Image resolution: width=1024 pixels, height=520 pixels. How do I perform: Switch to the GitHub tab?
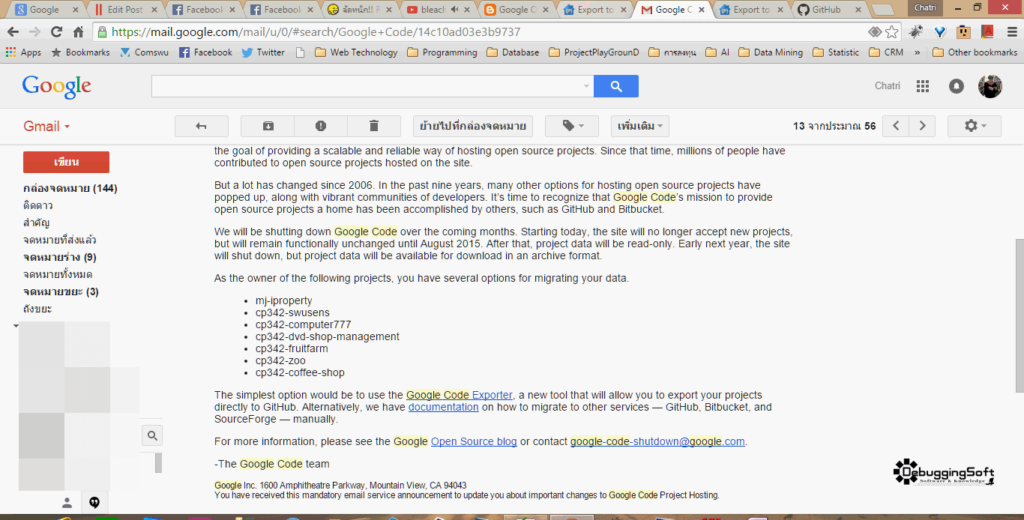click(x=826, y=10)
